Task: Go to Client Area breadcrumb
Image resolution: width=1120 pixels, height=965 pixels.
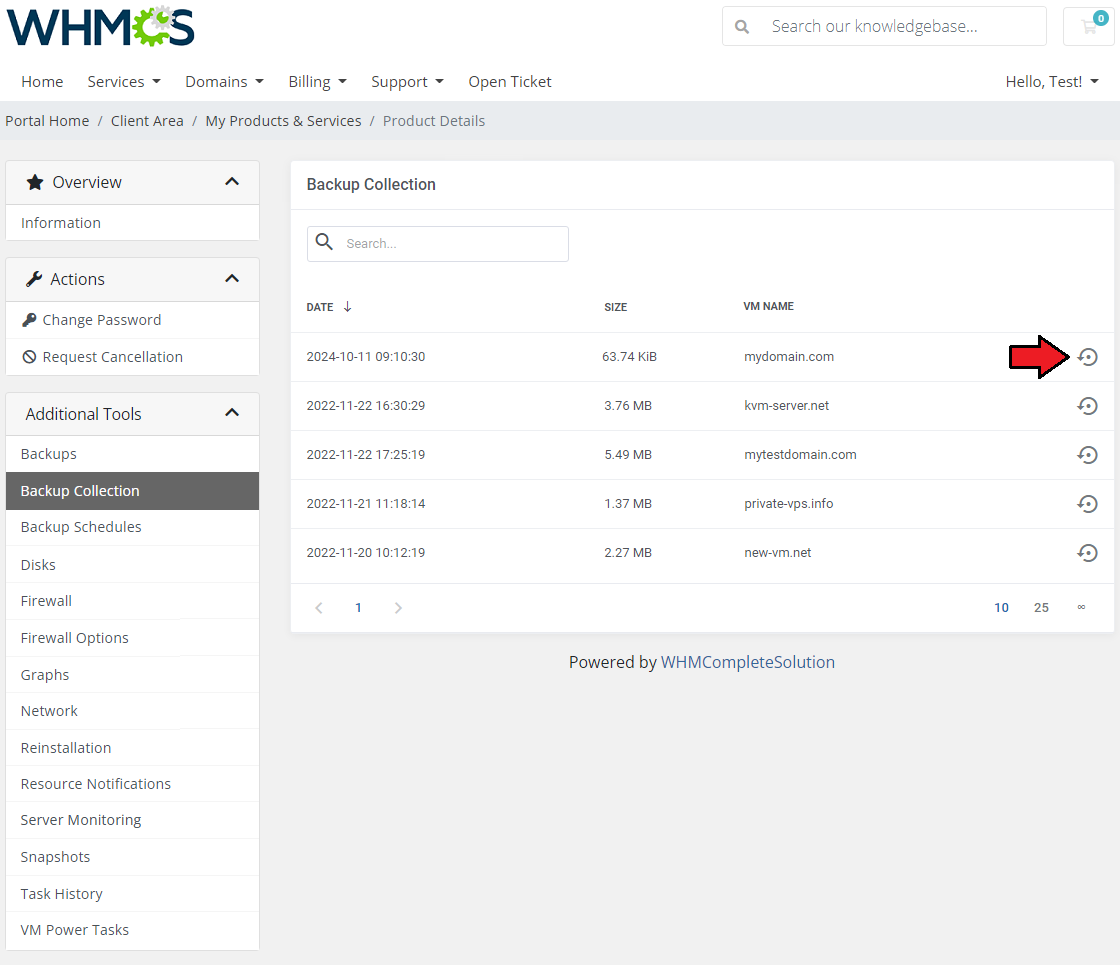Action: pyautogui.click(x=147, y=121)
